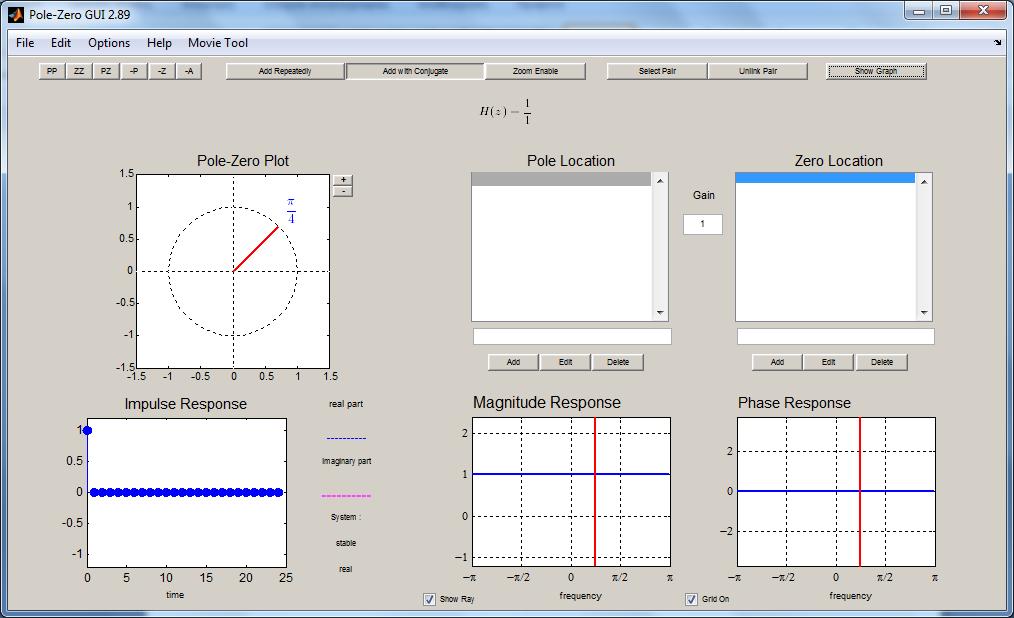
Task: Click the 'Imaginary part' legend label
Action: coord(347,461)
